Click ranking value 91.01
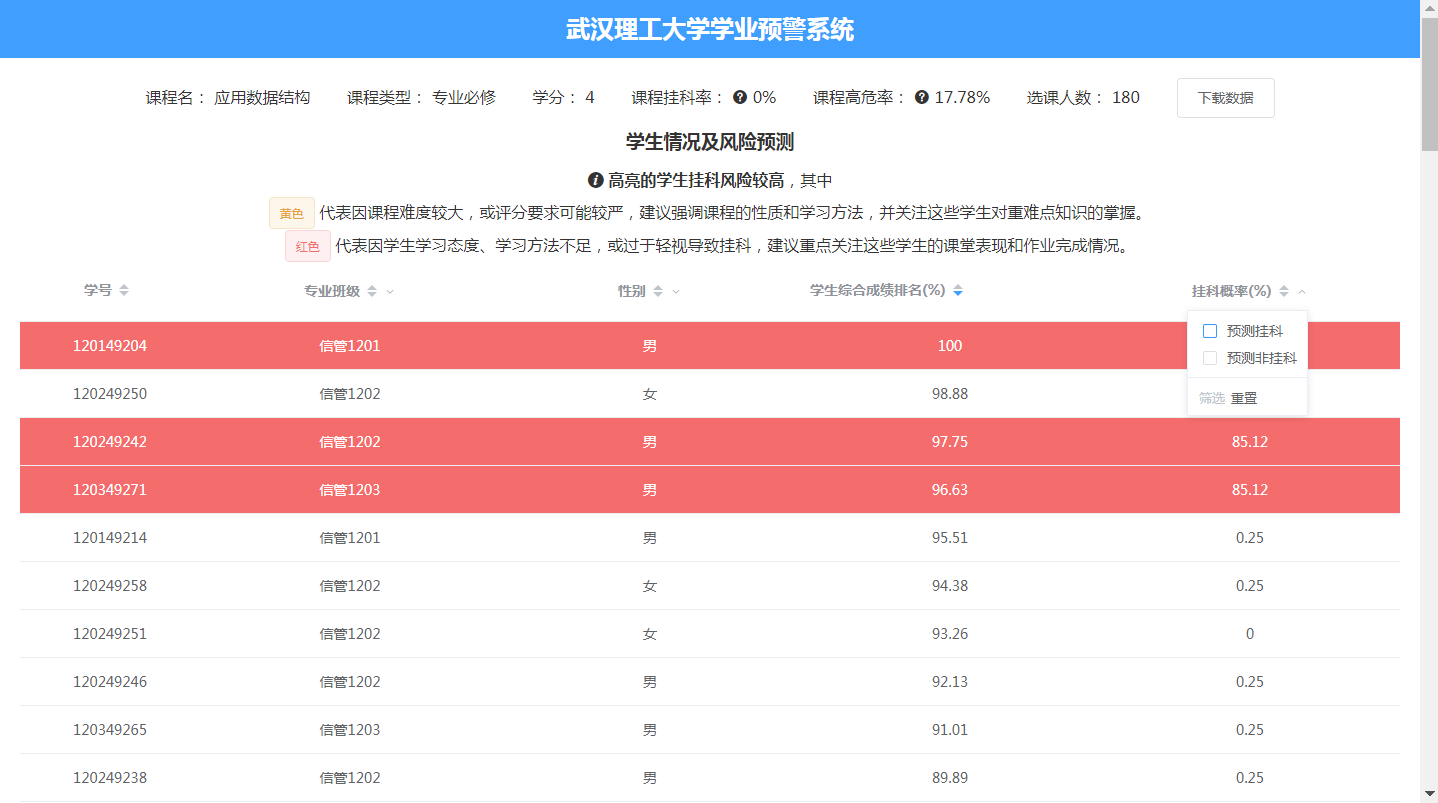This screenshot has width=1438, height=803. pos(950,730)
